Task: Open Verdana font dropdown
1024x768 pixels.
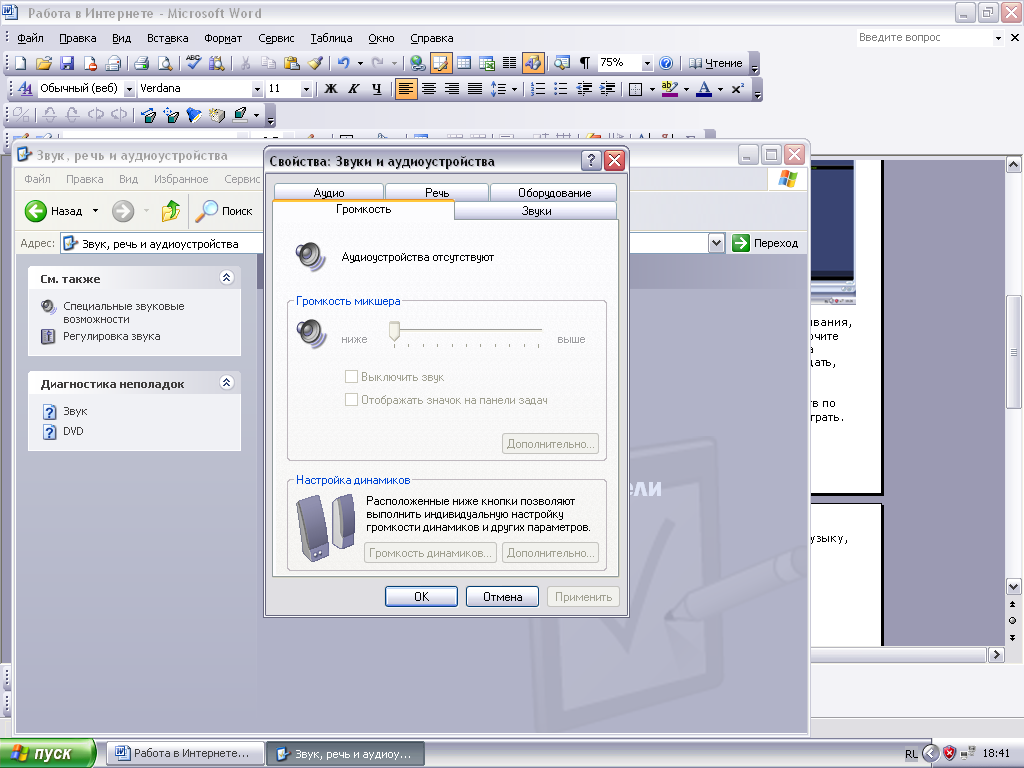Action: pos(257,89)
